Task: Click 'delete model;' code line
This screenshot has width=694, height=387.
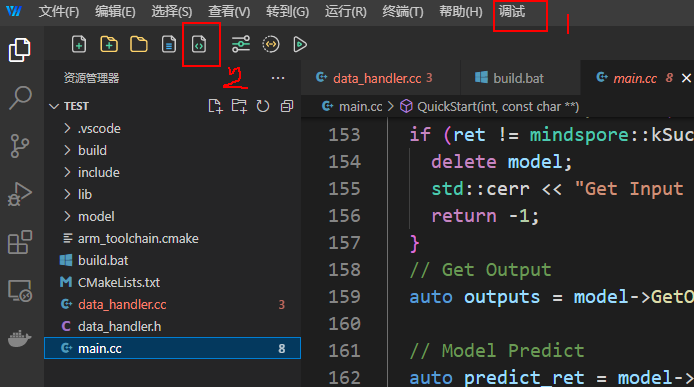Action: (501, 162)
